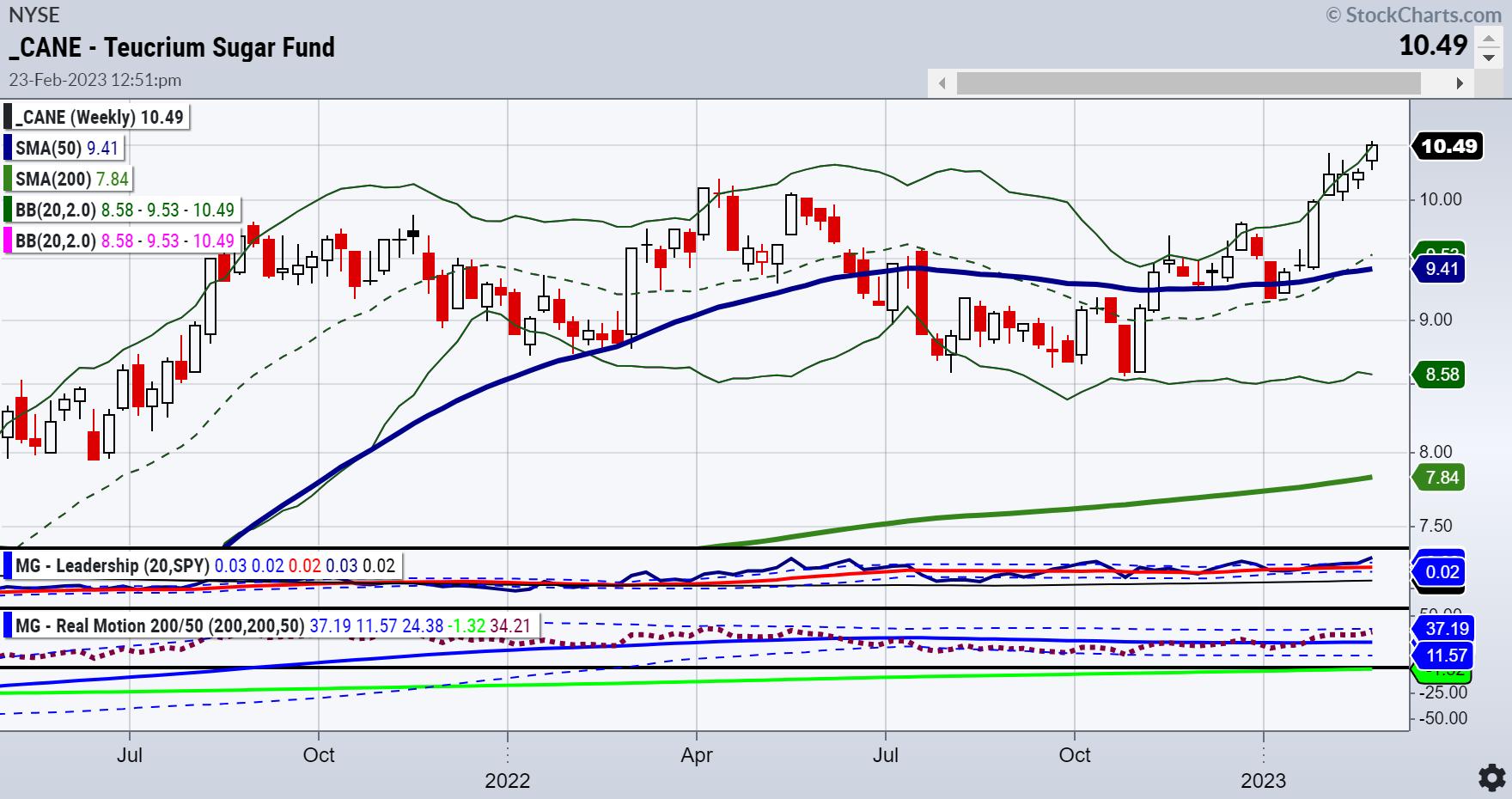Step down with the header's down arrow
The height and width of the screenshot is (799, 1512).
coord(1488,58)
